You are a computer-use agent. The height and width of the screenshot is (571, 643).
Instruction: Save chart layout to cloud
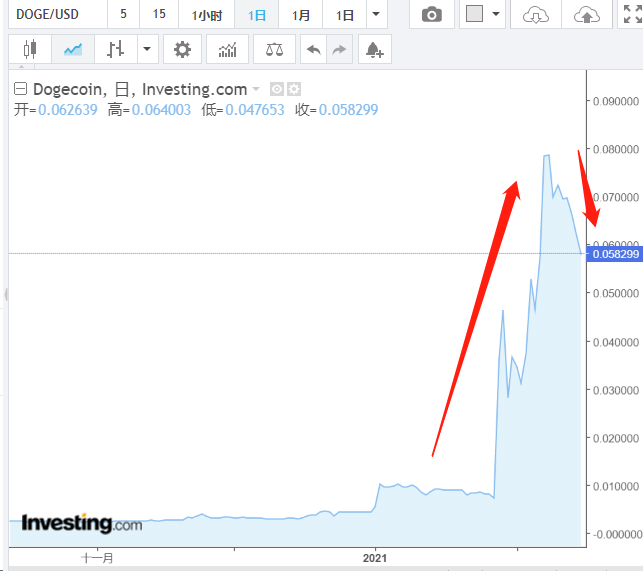point(587,15)
